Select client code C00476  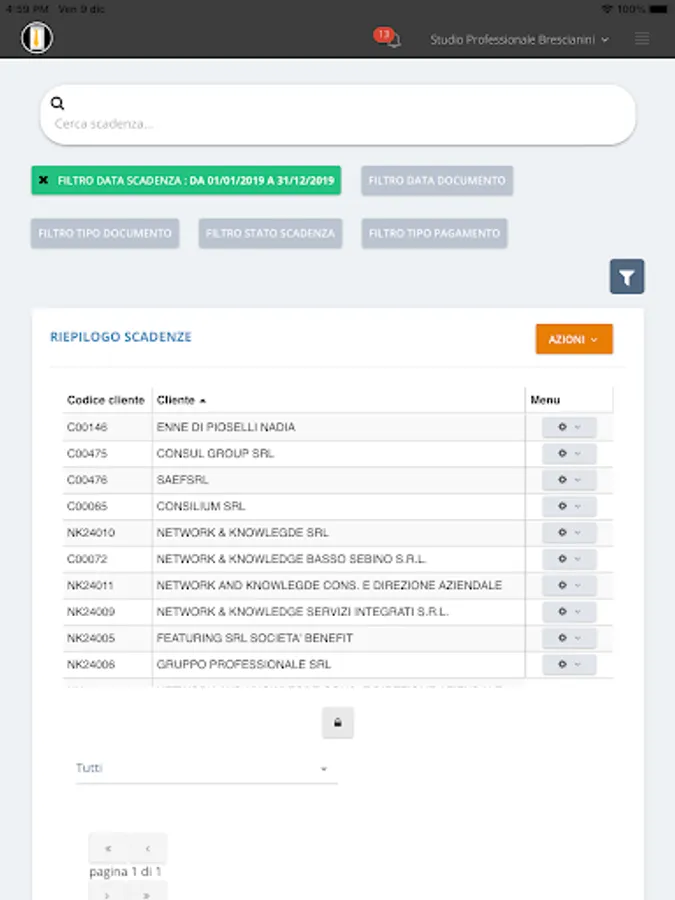pos(87,480)
